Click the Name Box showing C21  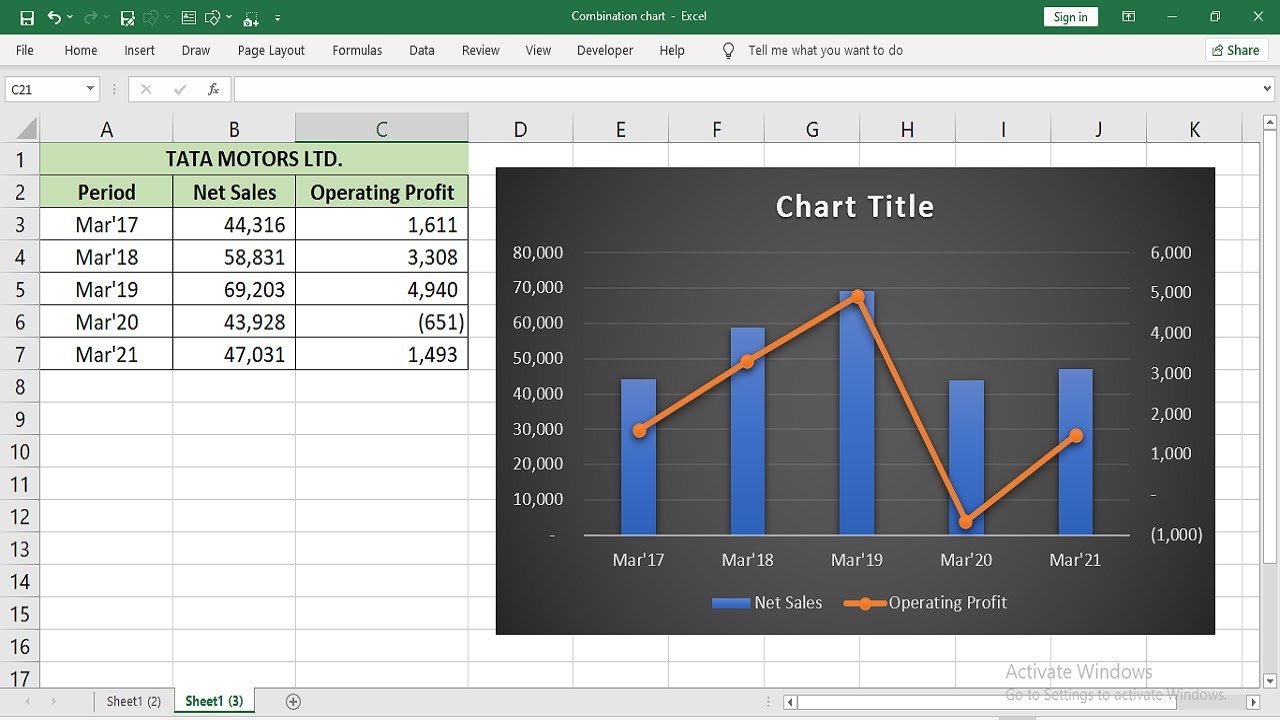(x=43, y=89)
